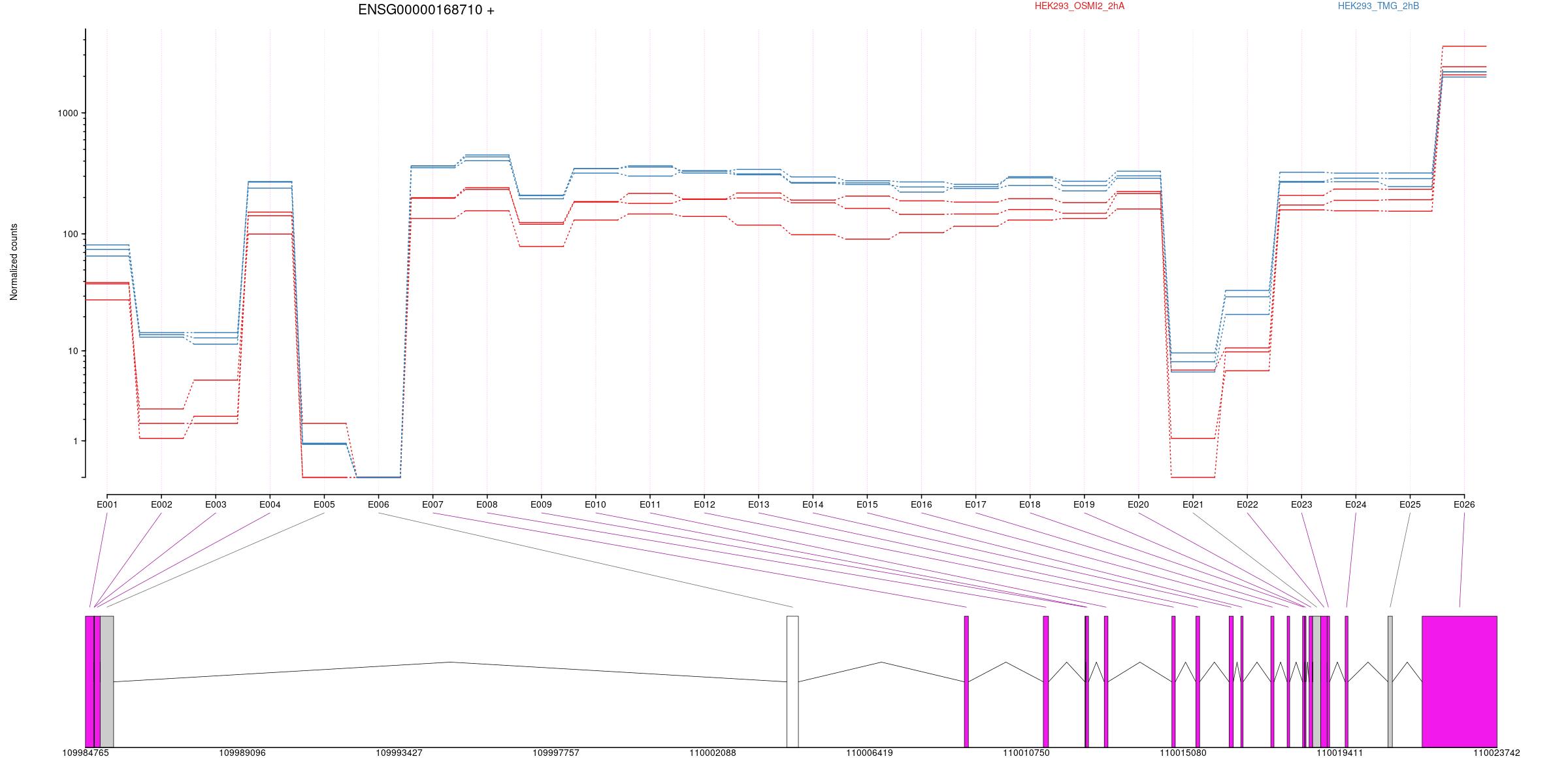Select the large magenta final exon block
The image size is (1568, 784).
tap(1460, 681)
